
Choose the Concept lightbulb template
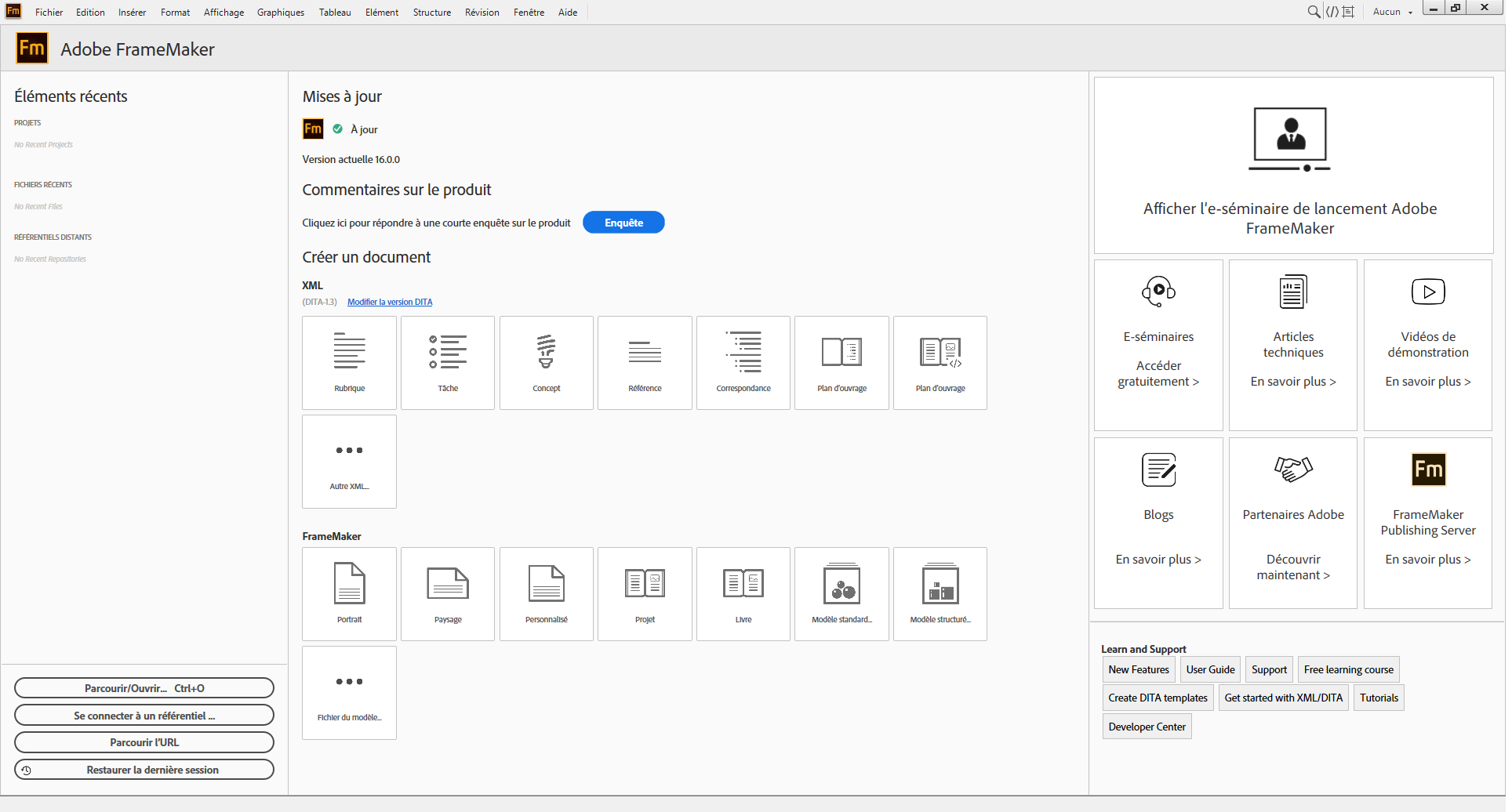(546, 362)
